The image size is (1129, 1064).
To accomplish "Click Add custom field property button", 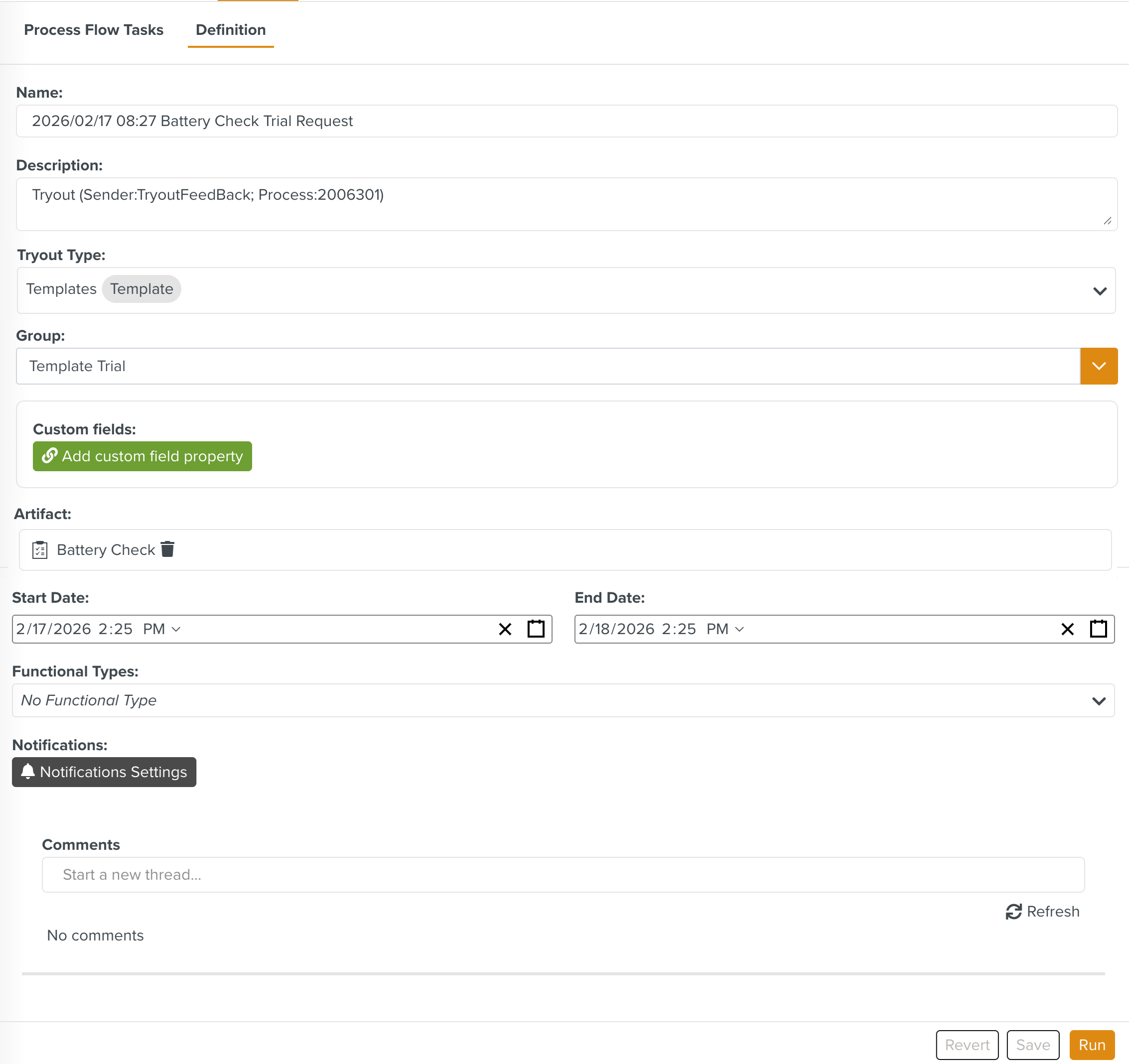I will [x=142, y=456].
